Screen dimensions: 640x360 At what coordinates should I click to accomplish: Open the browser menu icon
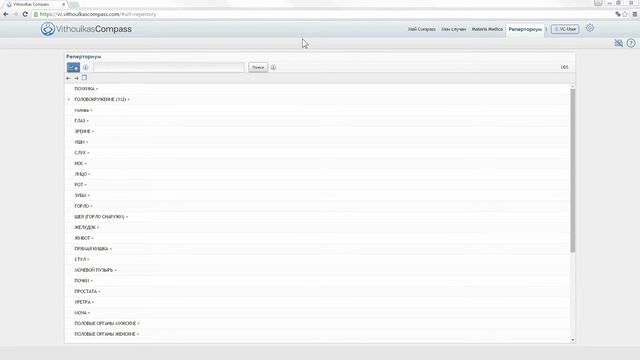(x=635, y=14)
